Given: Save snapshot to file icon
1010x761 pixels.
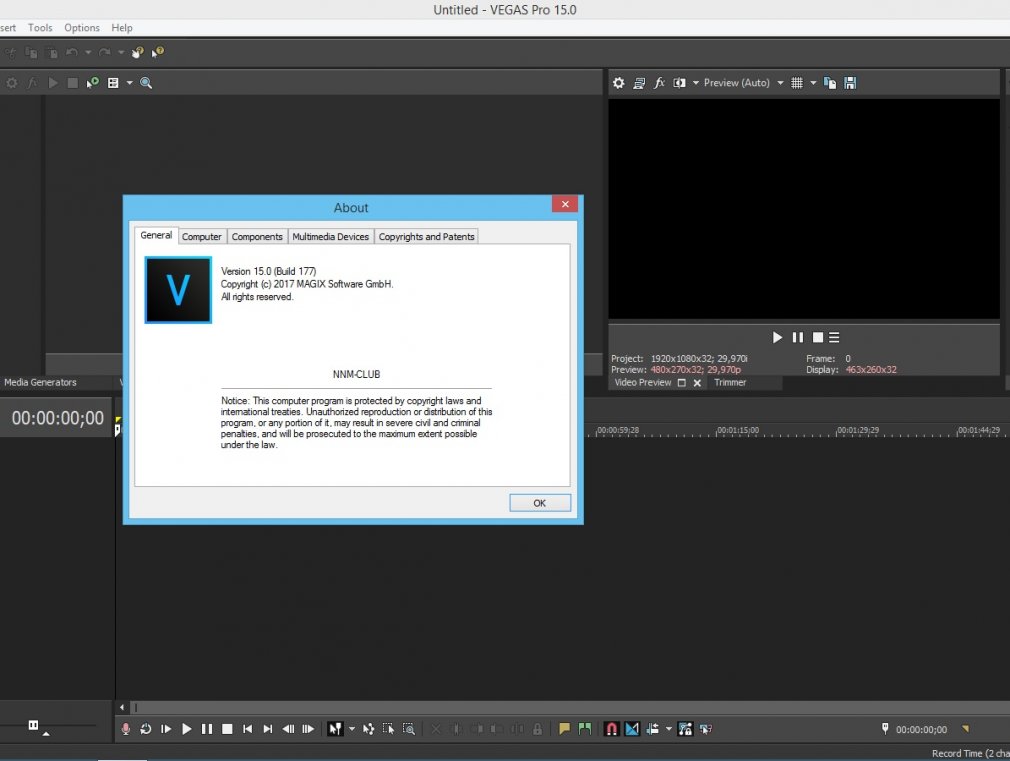Looking at the screenshot, I should [850, 82].
